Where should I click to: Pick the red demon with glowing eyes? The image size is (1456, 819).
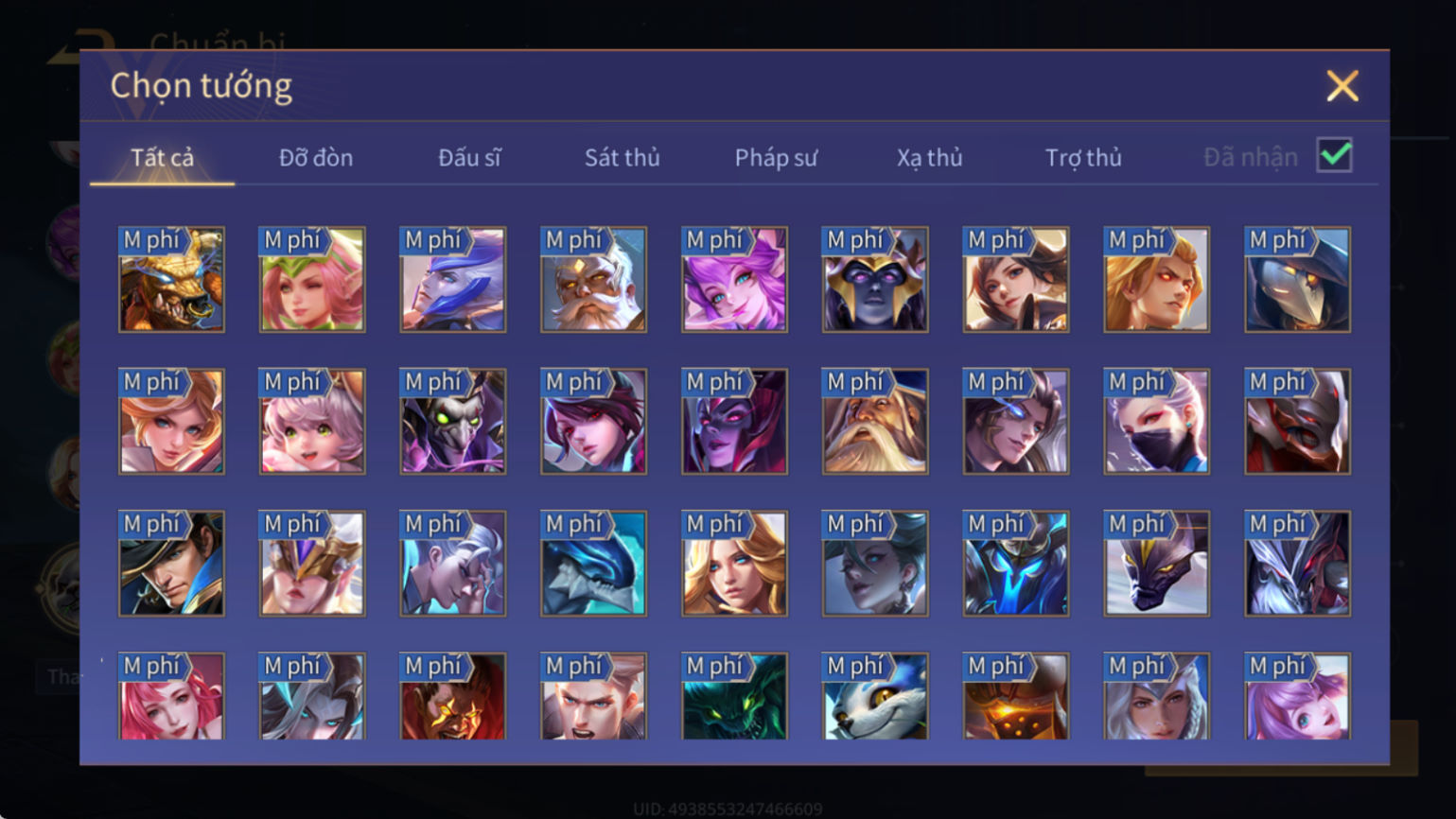[x=452, y=696]
